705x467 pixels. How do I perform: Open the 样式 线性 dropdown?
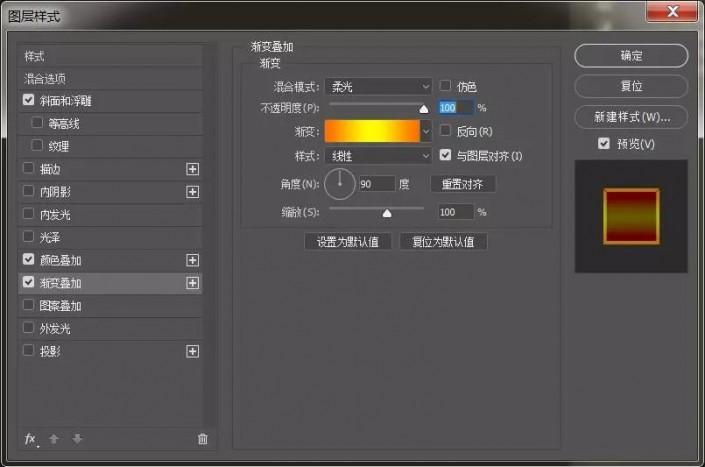click(x=378, y=156)
